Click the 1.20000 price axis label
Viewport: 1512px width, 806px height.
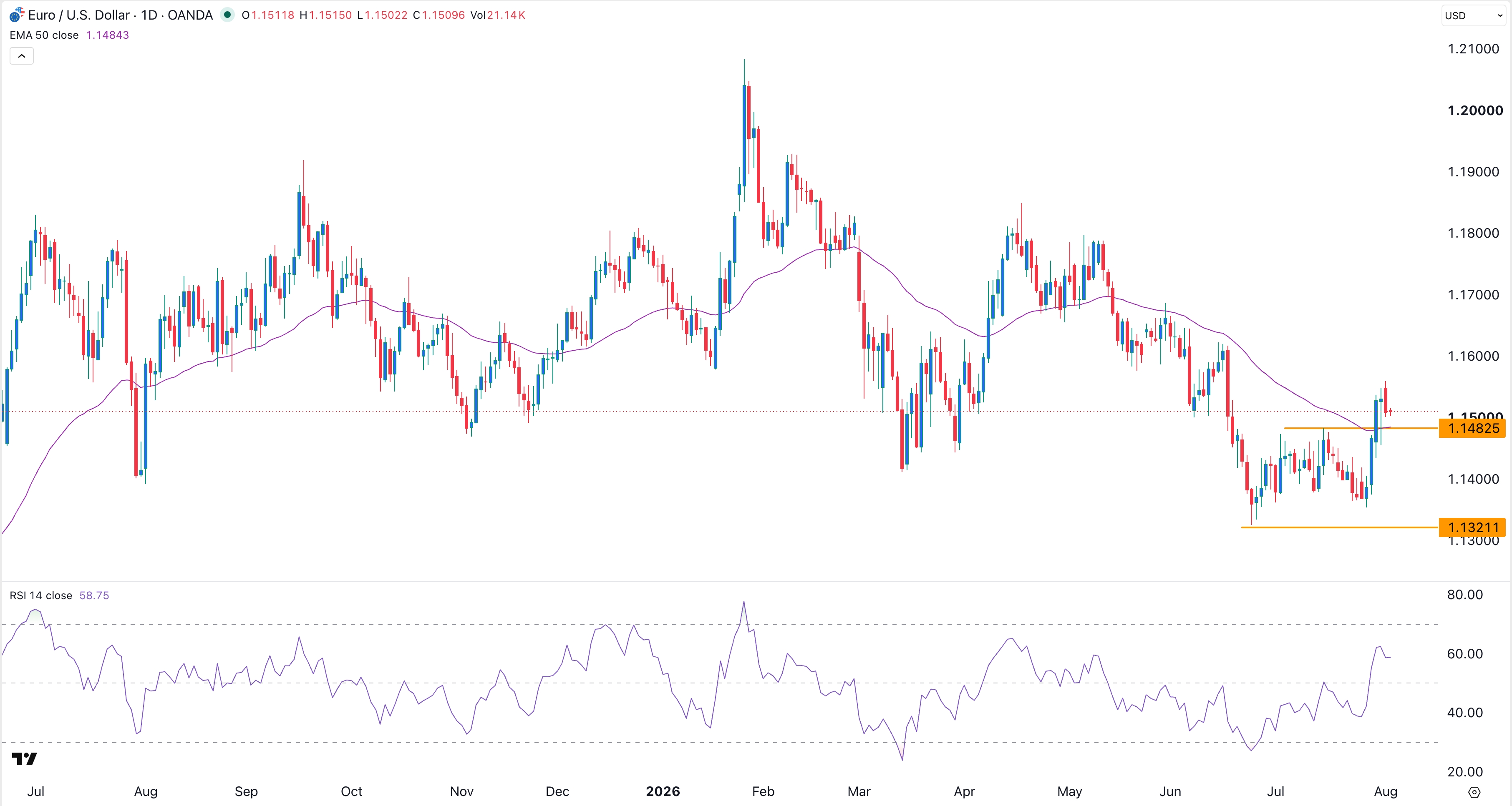point(1475,111)
